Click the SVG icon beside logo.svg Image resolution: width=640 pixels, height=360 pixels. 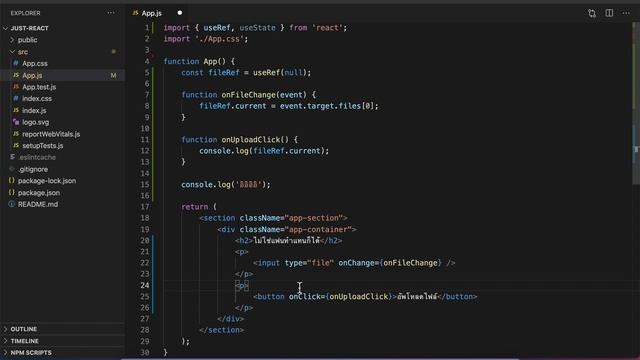point(16,122)
